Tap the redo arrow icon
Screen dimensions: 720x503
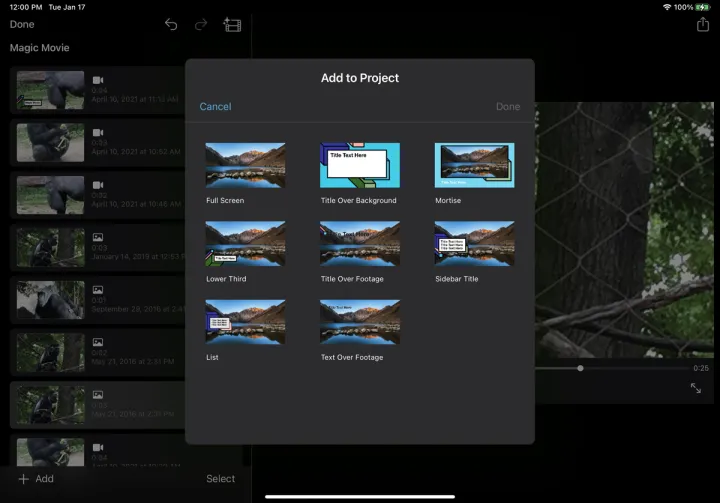click(201, 25)
